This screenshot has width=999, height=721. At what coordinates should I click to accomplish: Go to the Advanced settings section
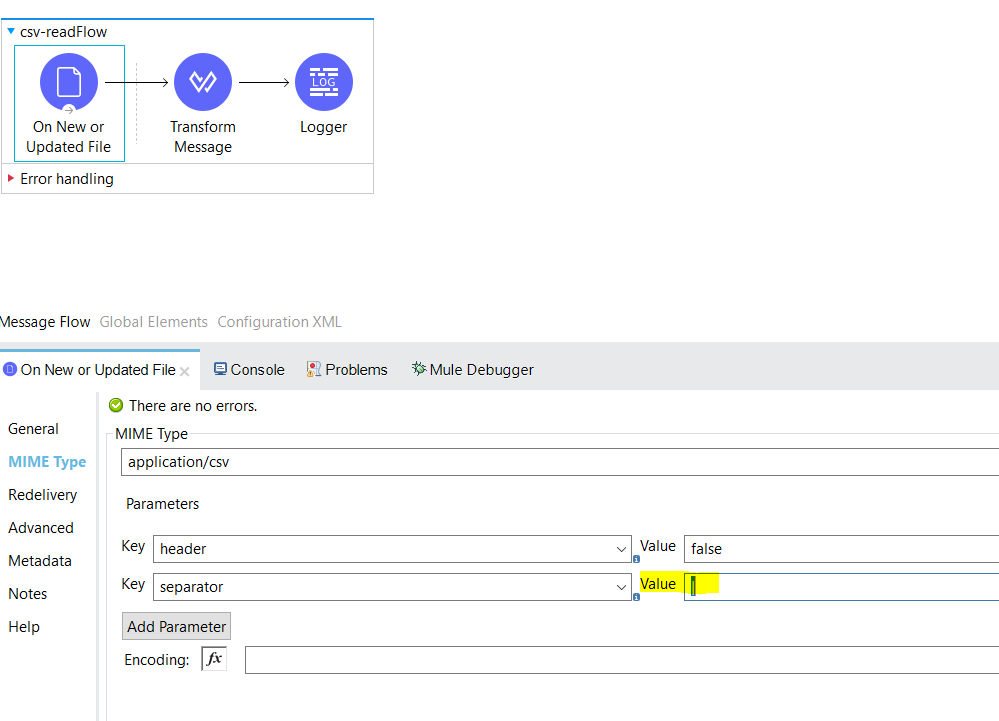[x=41, y=528]
